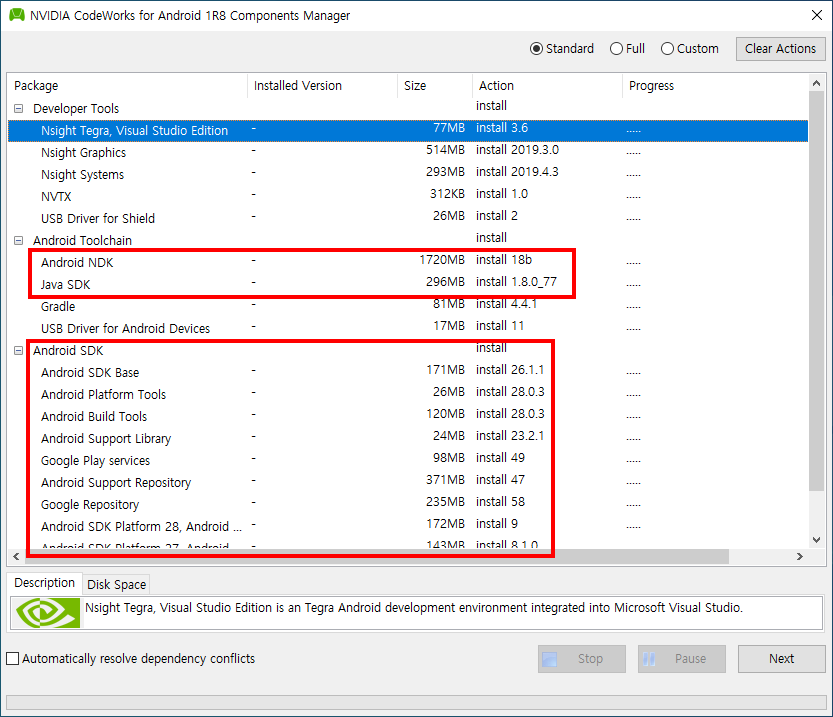Select the Android Support Library row
833x717 pixels.
(x=408, y=439)
